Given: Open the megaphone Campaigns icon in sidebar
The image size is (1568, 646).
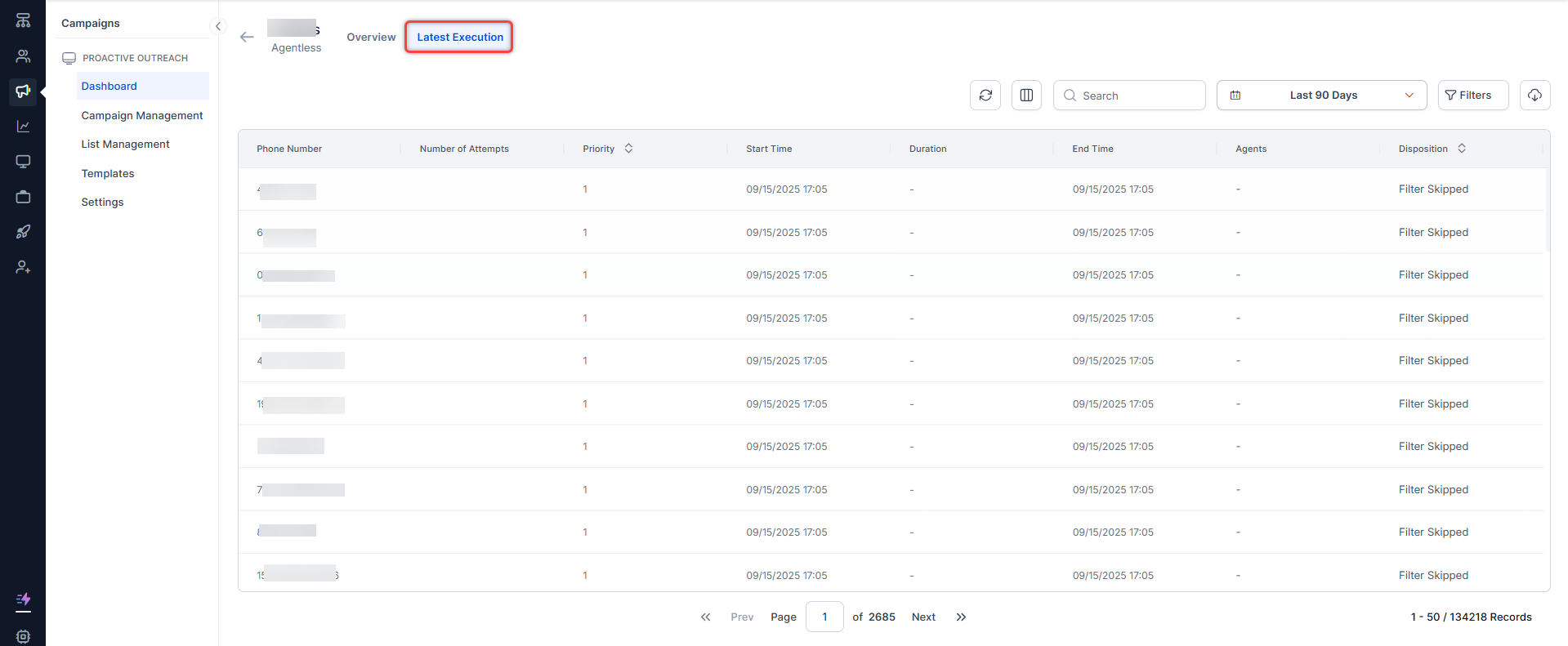Looking at the screenshot, I should [23, 91].
